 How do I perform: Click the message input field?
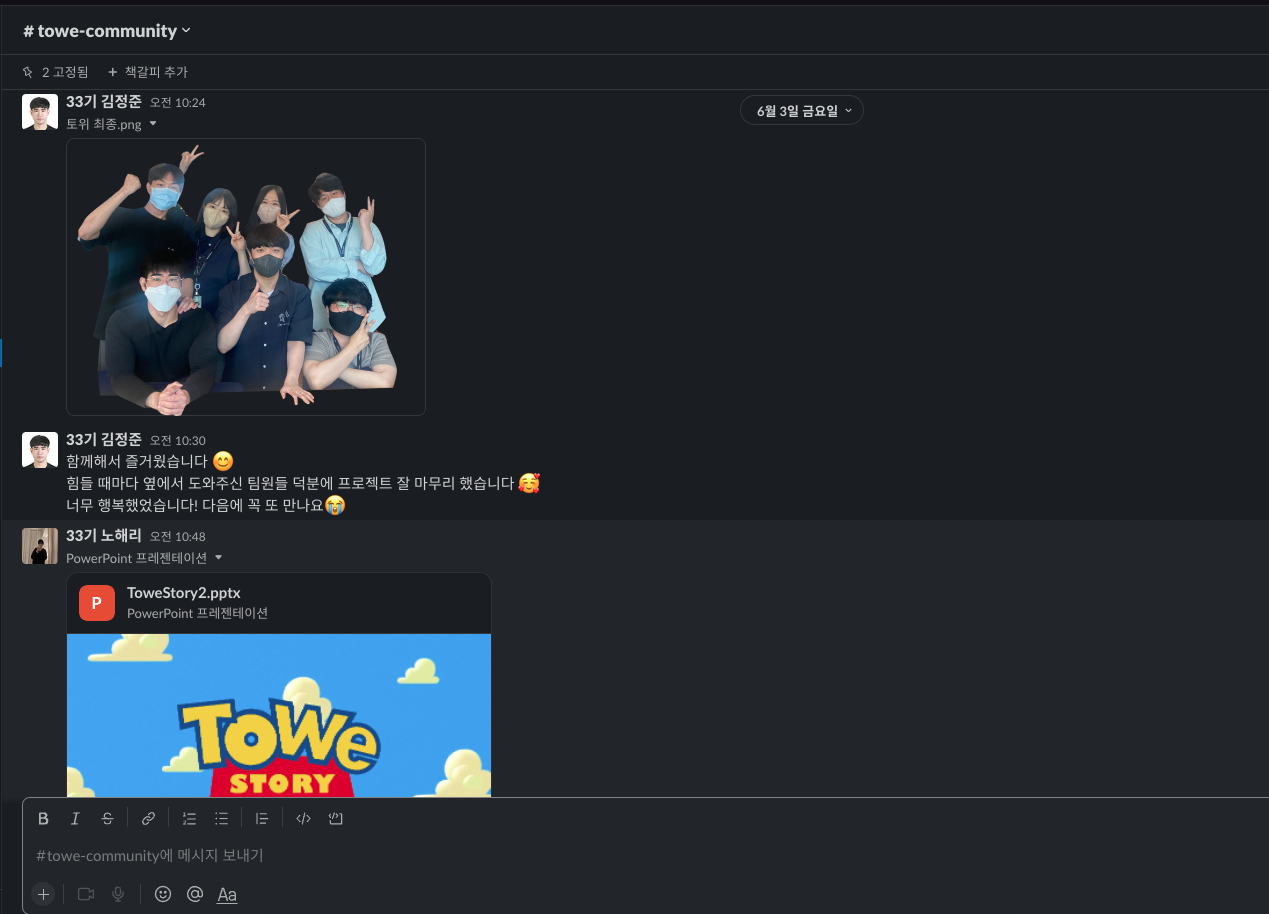[400, 855]
